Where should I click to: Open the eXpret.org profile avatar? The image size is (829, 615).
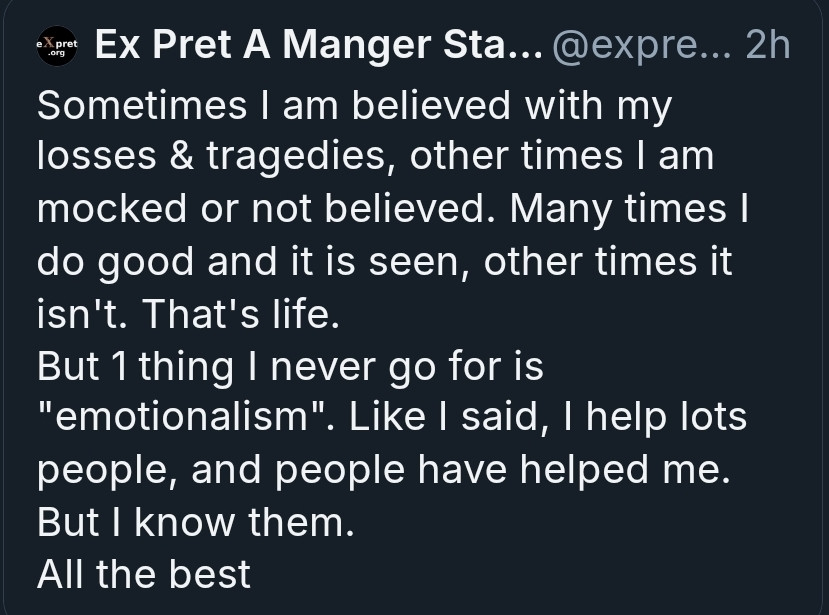(57, 46)
